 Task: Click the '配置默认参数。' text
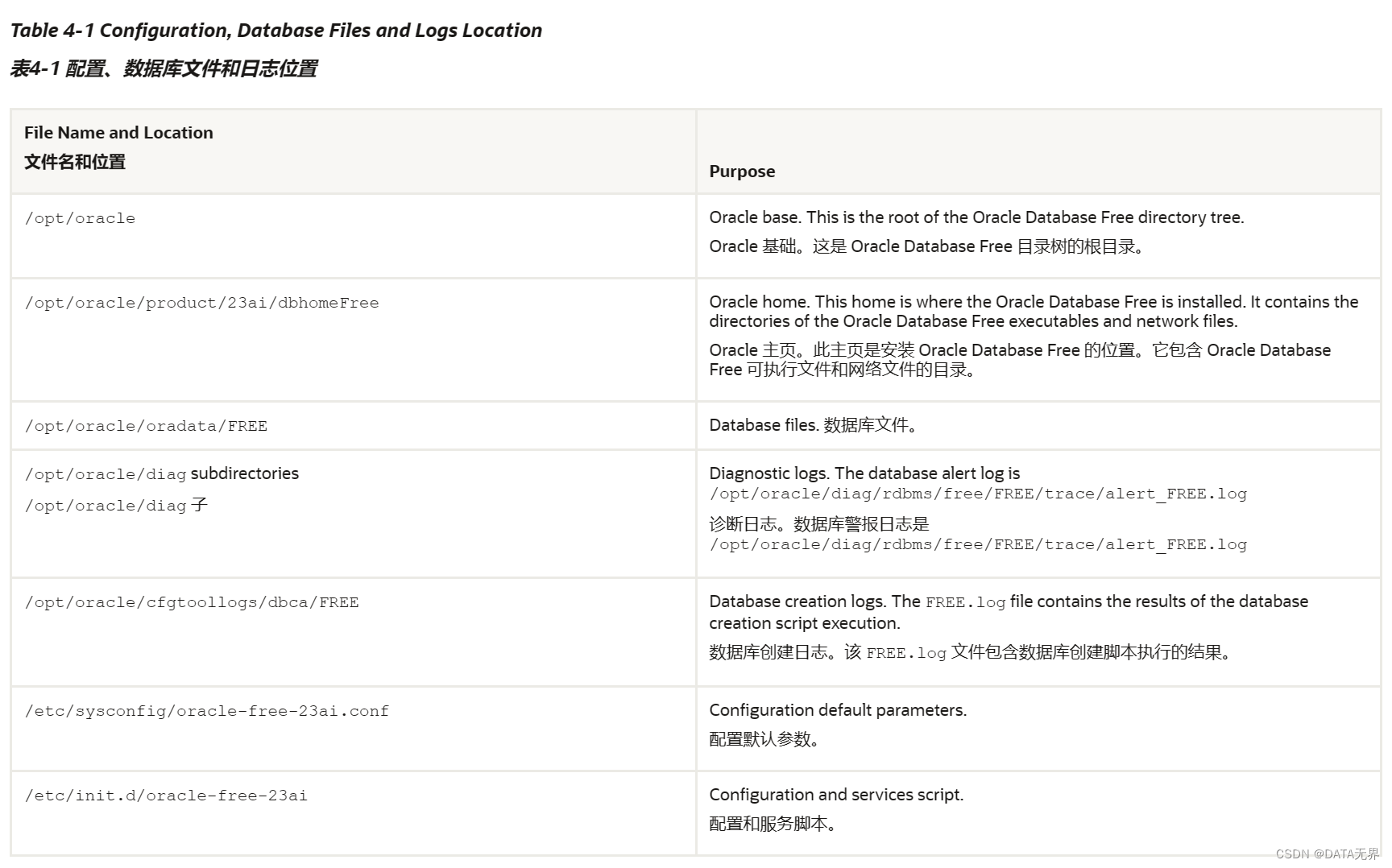tap(764, 739)
